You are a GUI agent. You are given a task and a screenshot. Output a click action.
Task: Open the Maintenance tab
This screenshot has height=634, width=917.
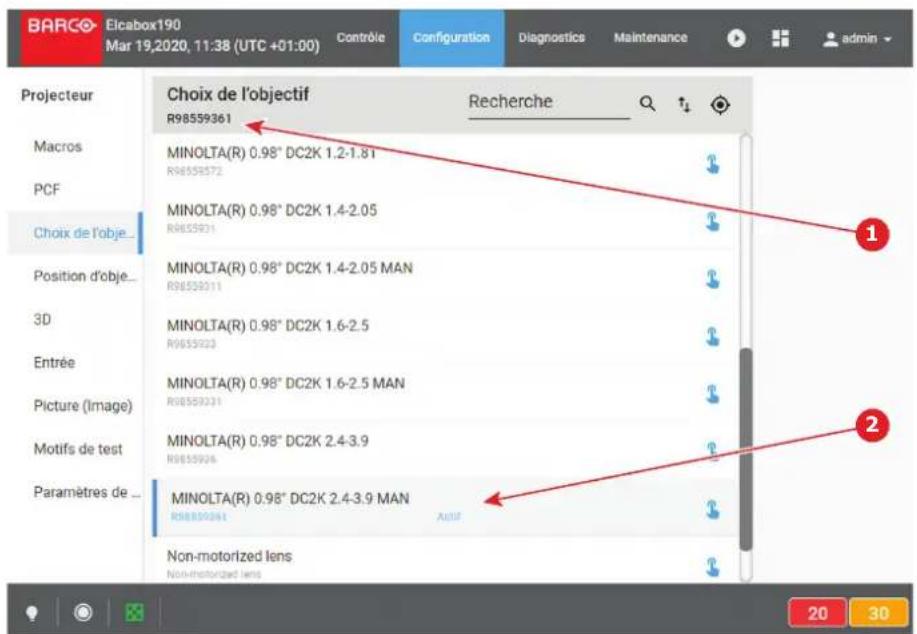click(x=650, y=37)
